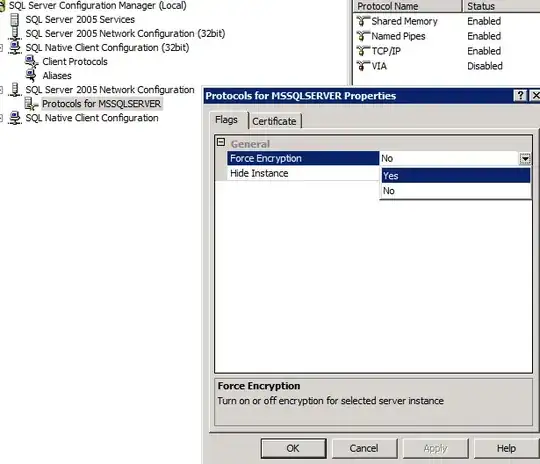Click VIA protocol name
540x464 pixels.
point(379,66)
